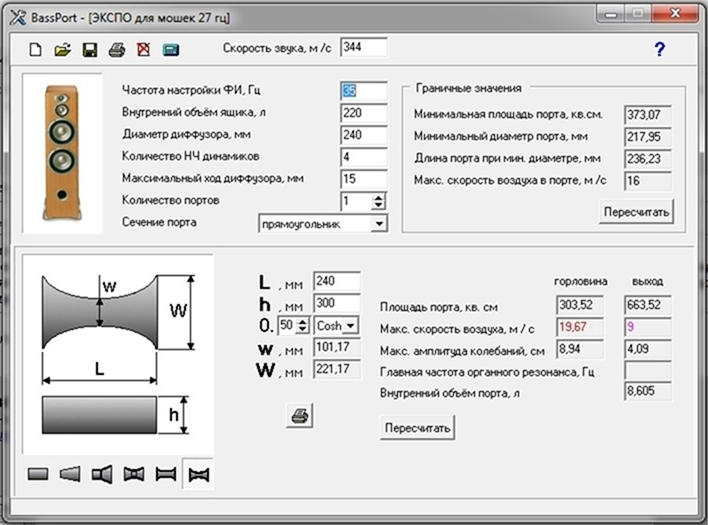The image size is (708, 525).
Task: Click the speaker cabinet image
Action: (62, 153)
